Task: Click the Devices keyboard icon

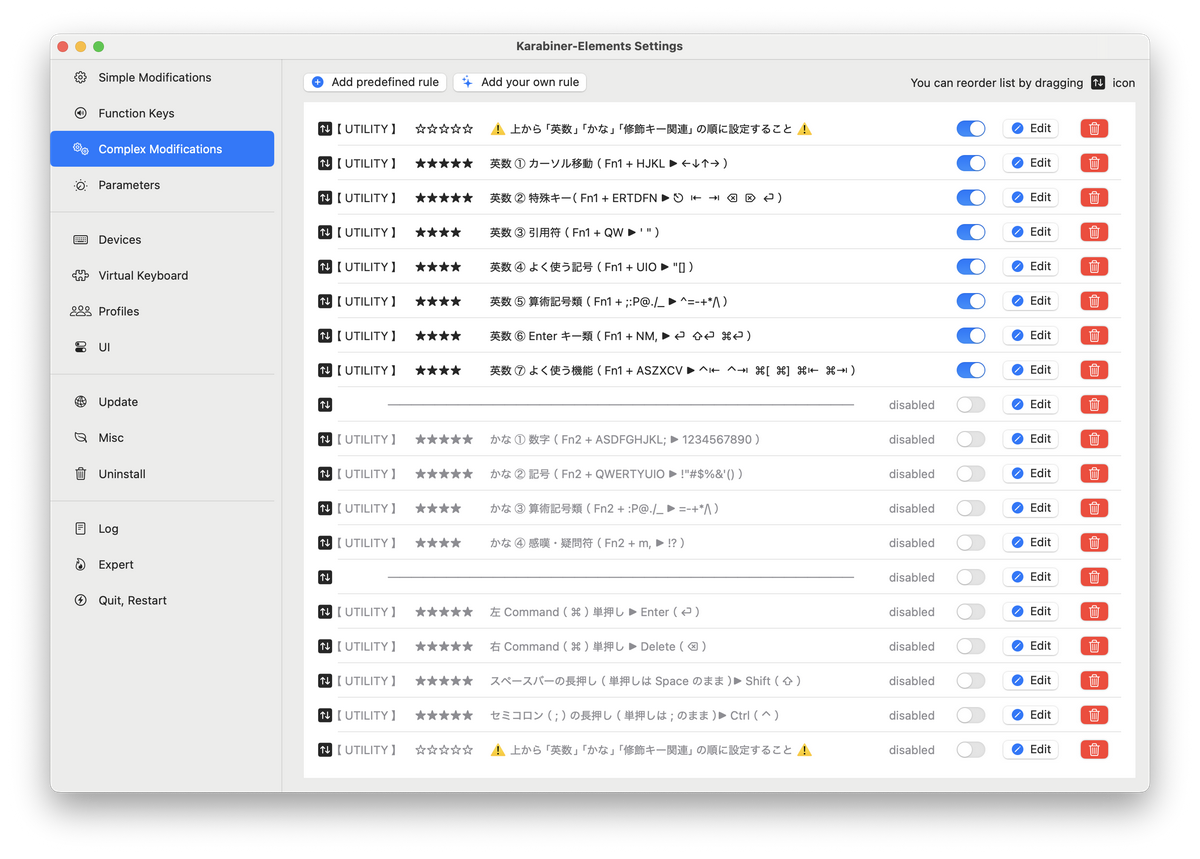Action: 81,240
